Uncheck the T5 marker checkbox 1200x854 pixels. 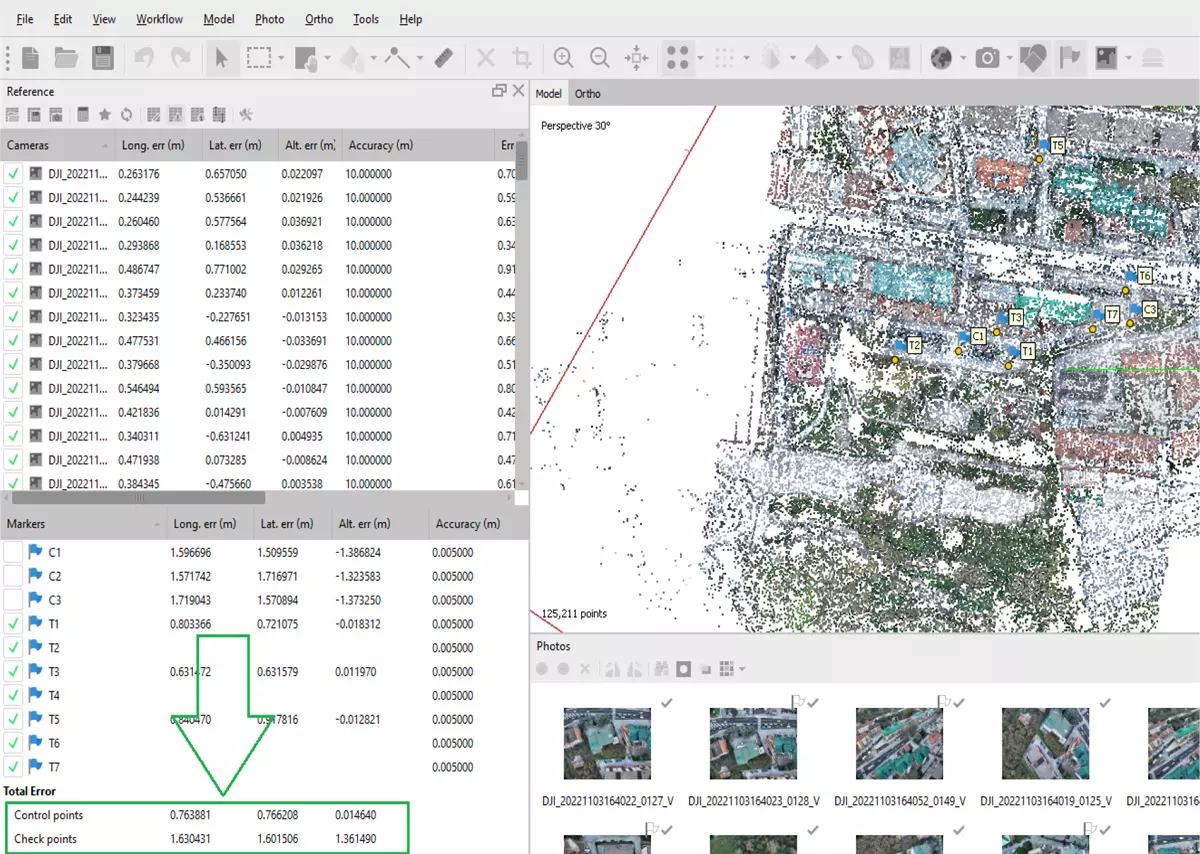pyautogui.click(x=13, y=719)
